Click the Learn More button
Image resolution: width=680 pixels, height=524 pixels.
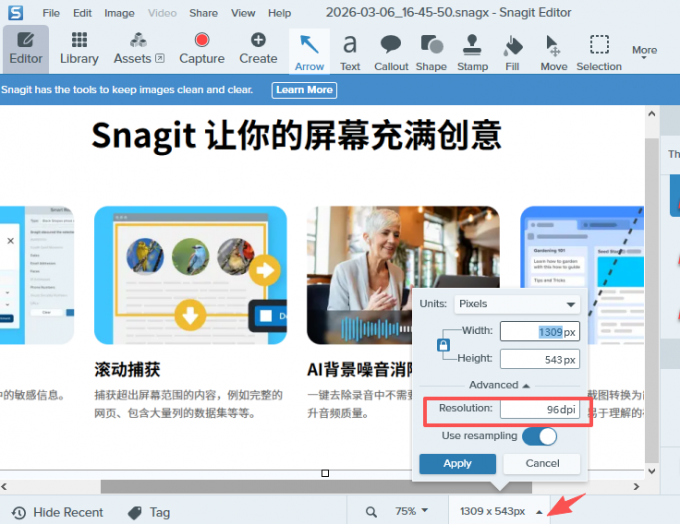304,90
